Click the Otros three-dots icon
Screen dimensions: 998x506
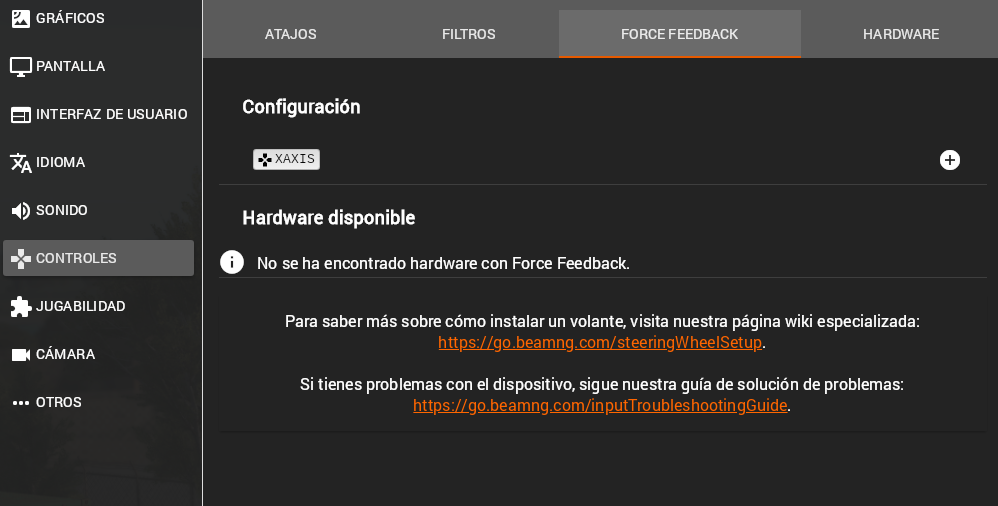tap(20, 403)
